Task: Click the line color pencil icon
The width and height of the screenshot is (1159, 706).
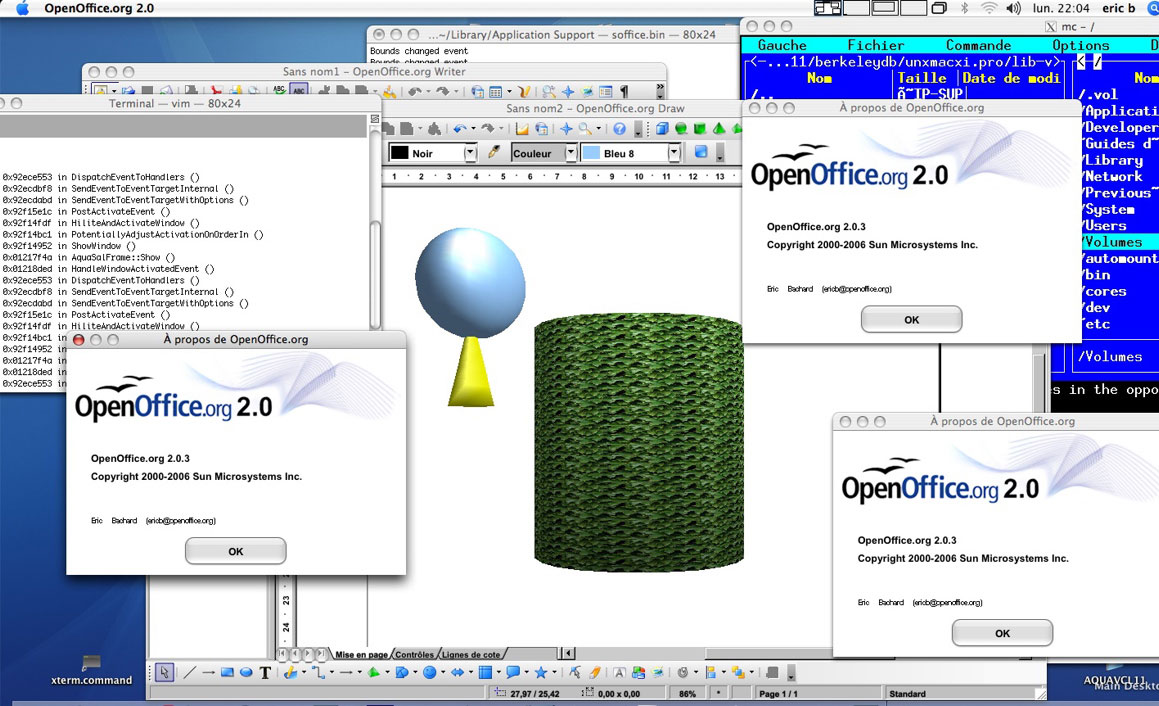Action: 494,152
